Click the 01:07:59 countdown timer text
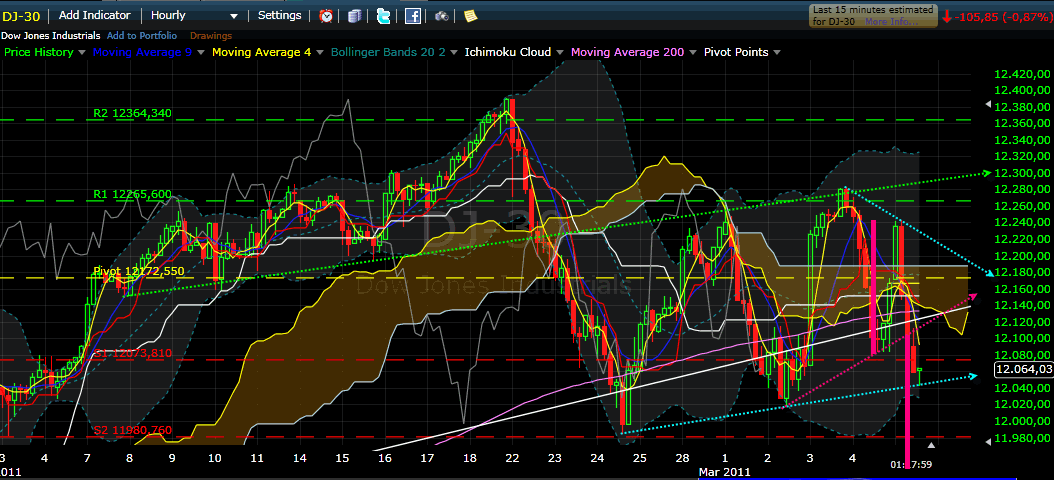 911,464
